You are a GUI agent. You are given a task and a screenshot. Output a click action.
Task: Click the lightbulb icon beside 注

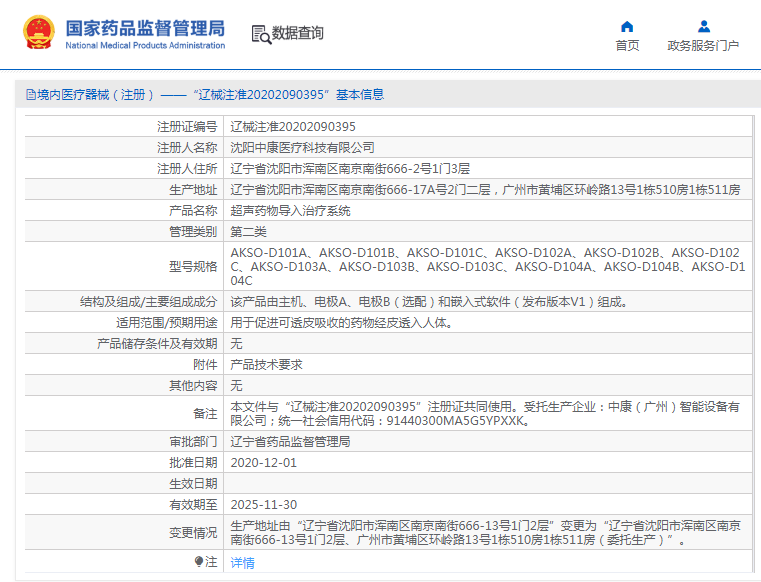pos(199,562)
